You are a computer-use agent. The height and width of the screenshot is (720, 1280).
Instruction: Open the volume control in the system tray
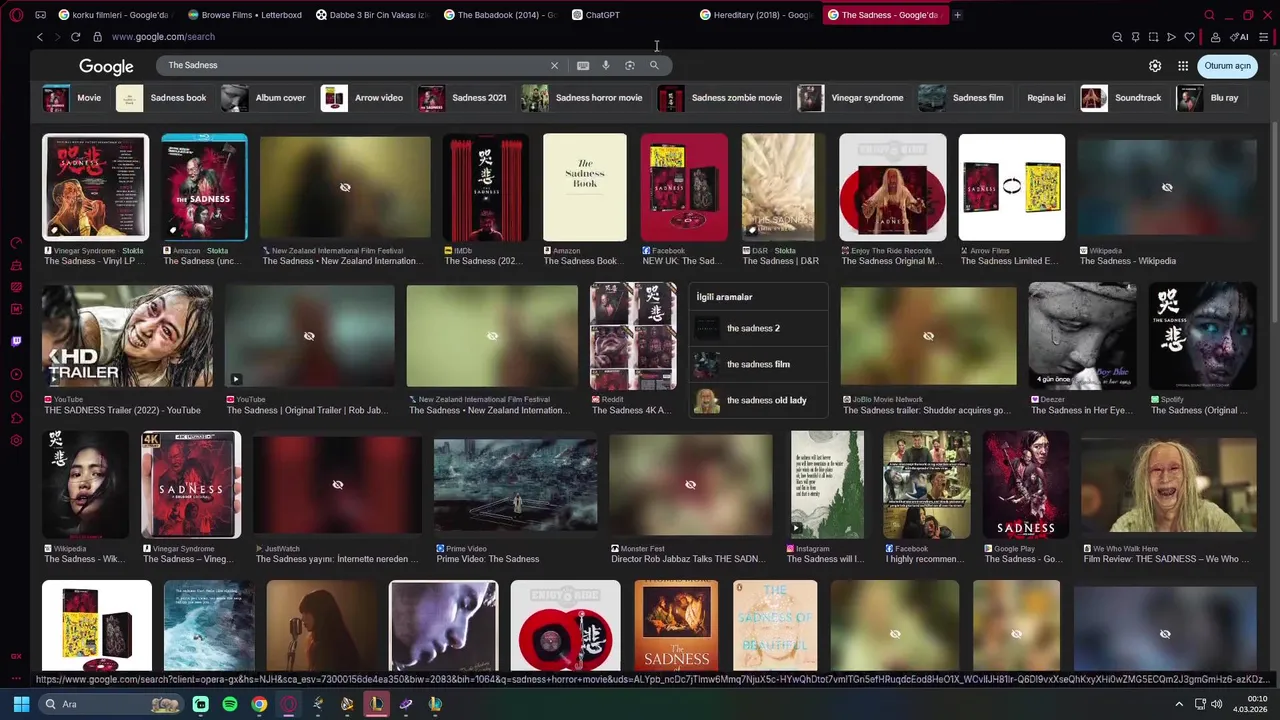click(x=1217, y=704)
